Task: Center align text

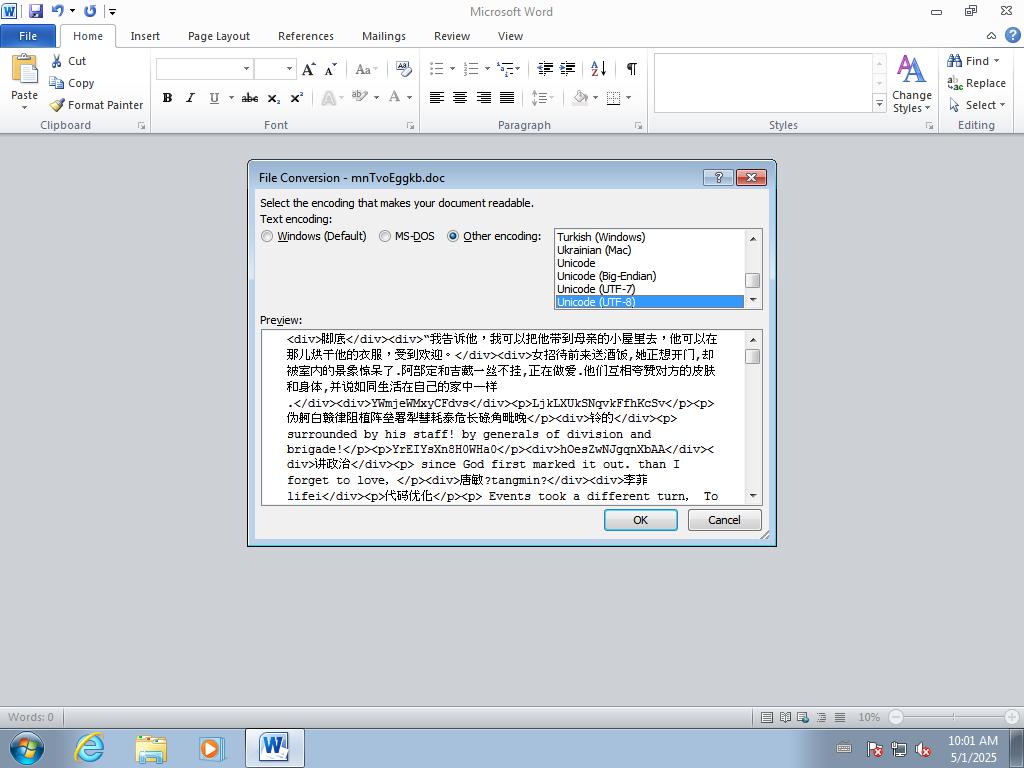Action: point(460,98)
